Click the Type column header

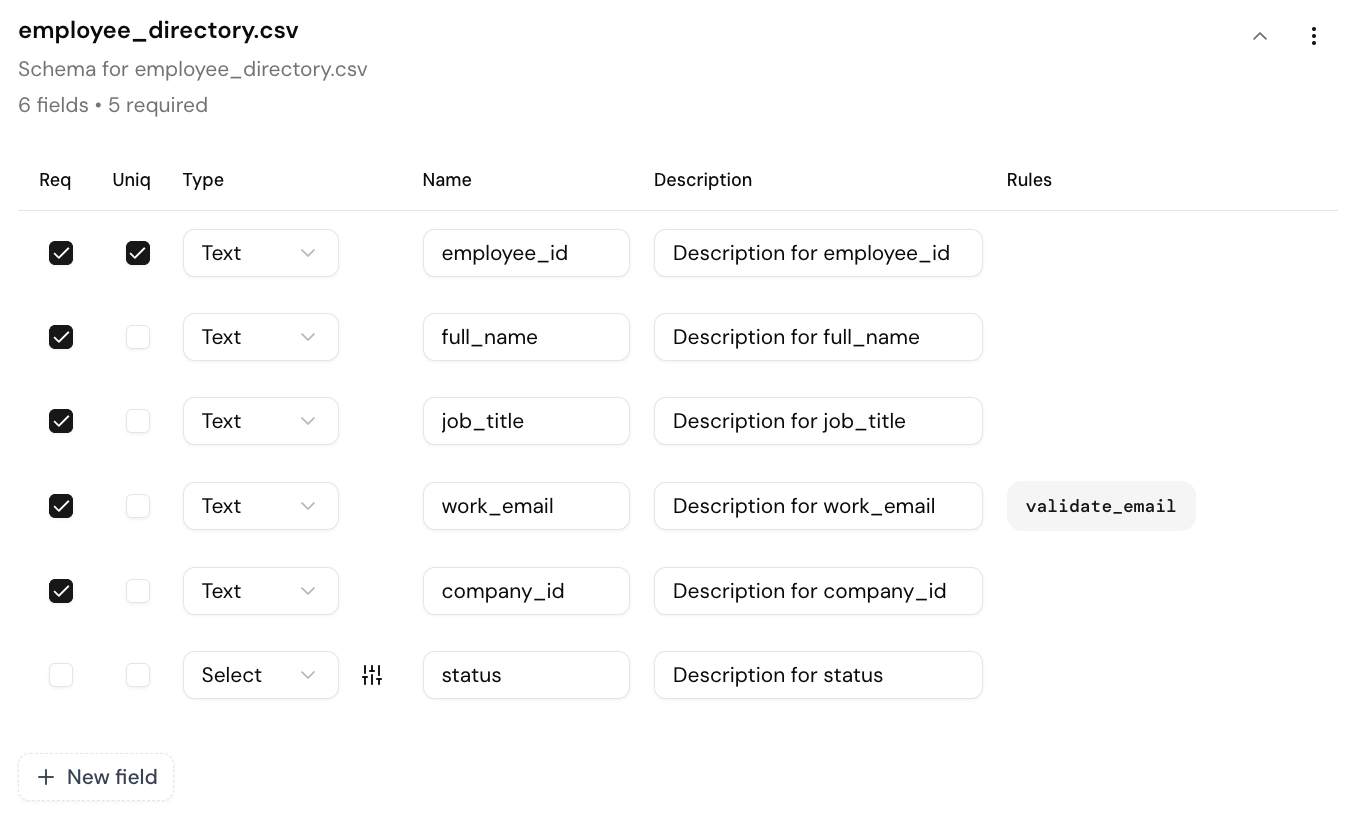point(203,180)
